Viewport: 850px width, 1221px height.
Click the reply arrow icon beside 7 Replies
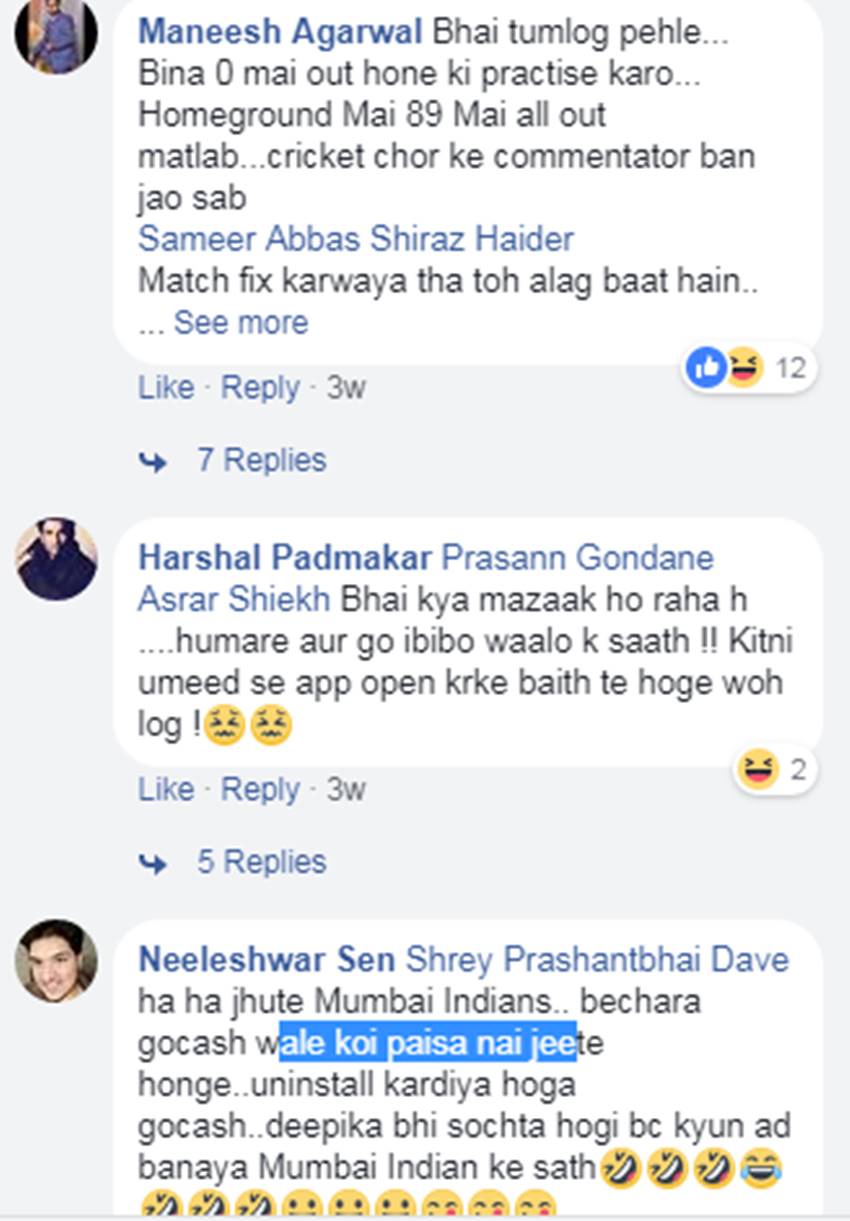(x=153, y=461)
